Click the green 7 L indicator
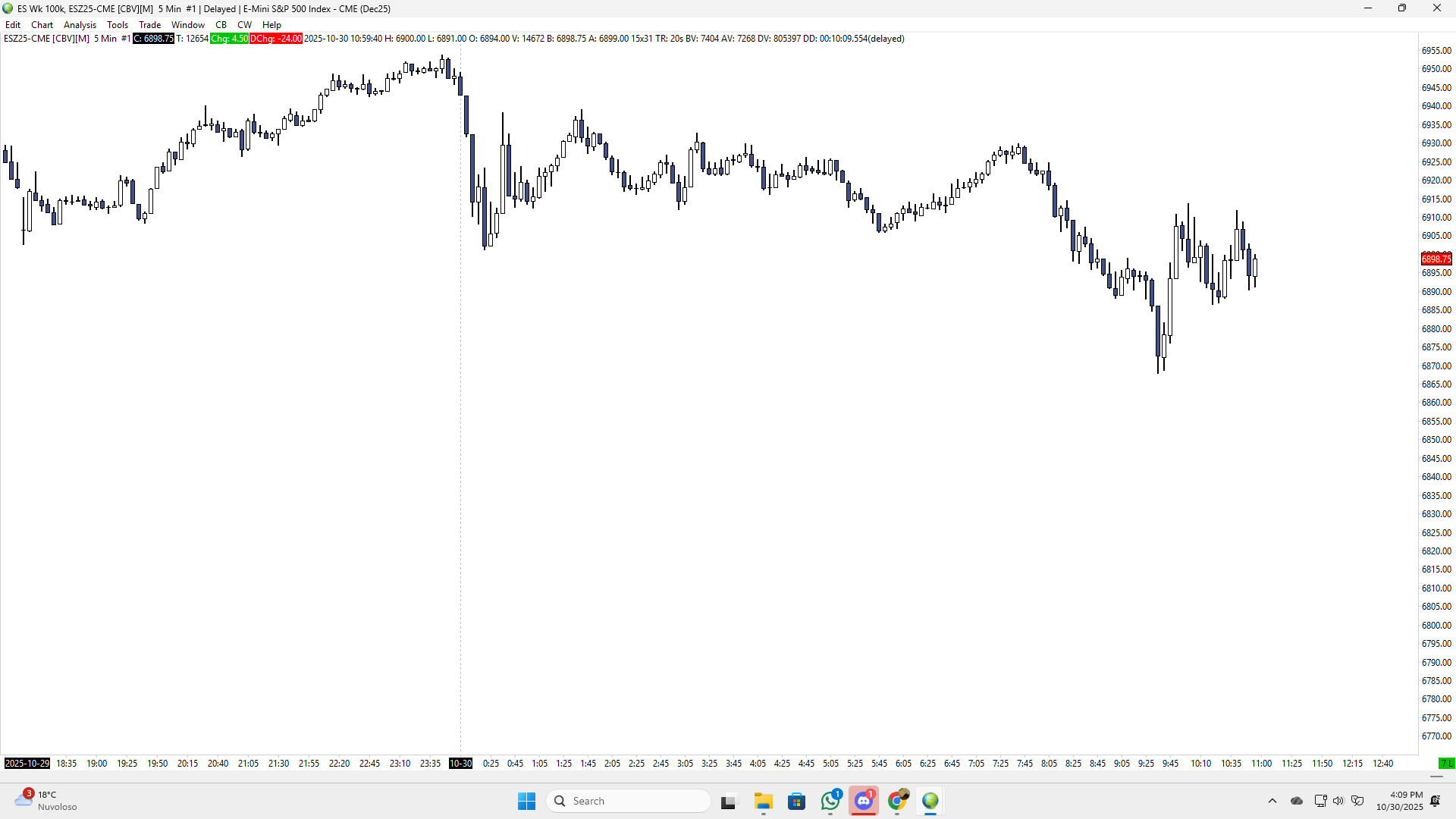The height and width of the screenshot is (819, 1456). (x=1446, y=763)
